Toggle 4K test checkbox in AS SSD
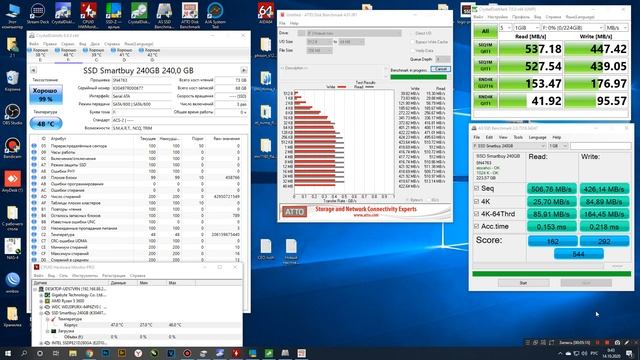Image resolution: width=640 pixels, height=360 pixels. (476, 201)
